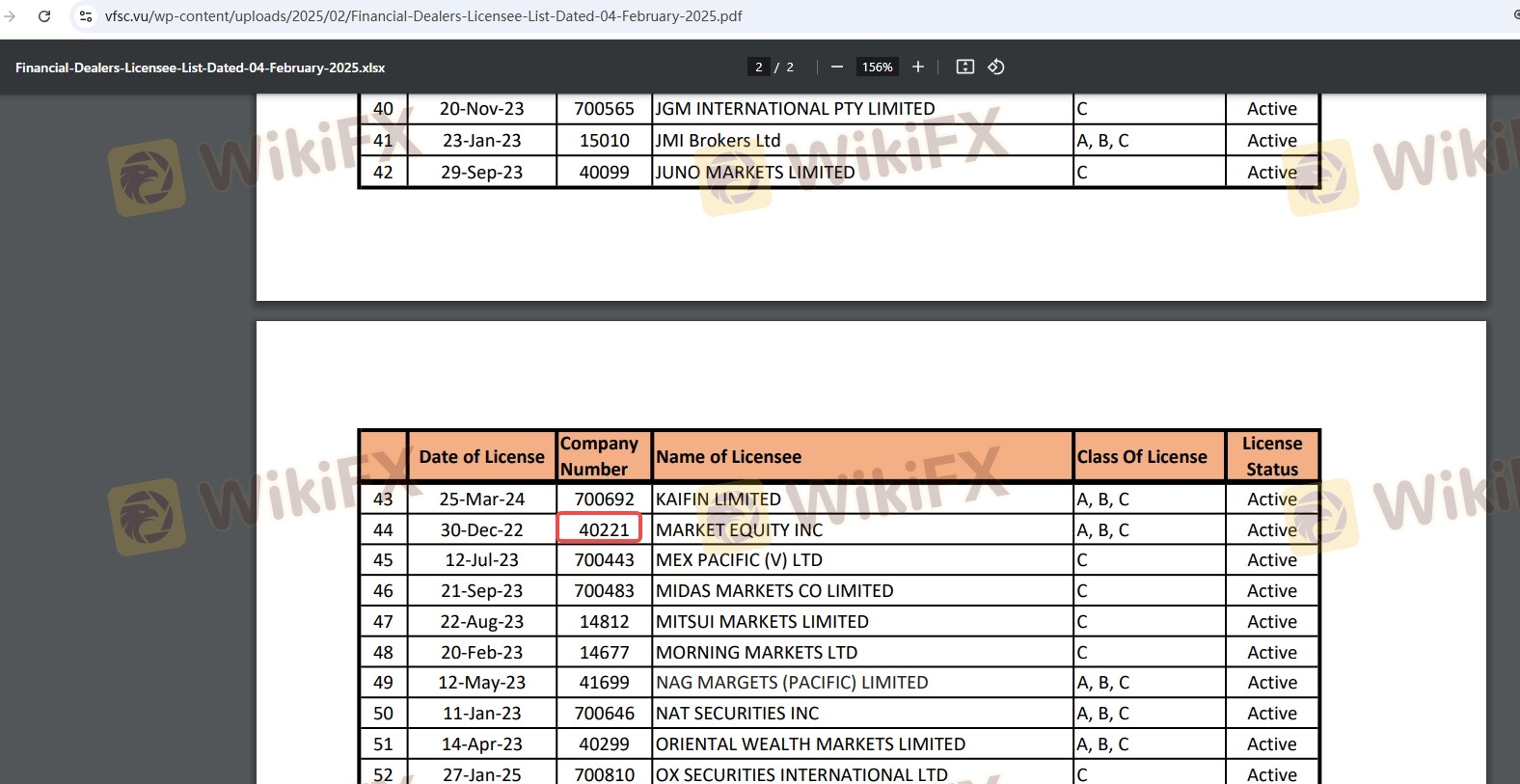The image size is (1520, 784).
Task: Click the Name of Licensee column header
Action: click(728, 457)
